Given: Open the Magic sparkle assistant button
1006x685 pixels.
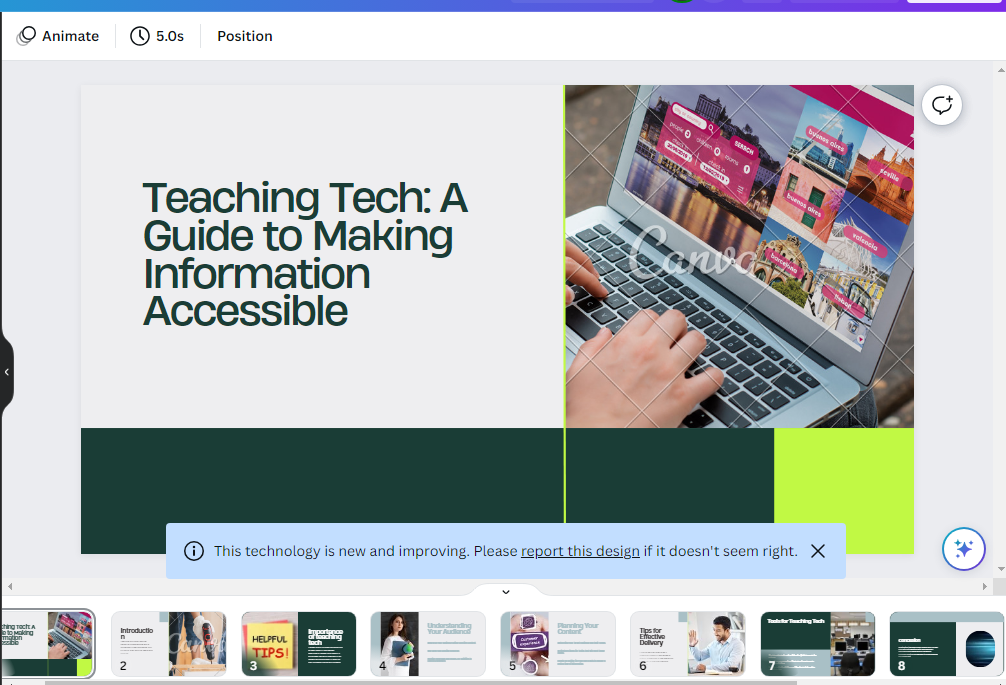Looking at the screenshot, I should (964, 548).
